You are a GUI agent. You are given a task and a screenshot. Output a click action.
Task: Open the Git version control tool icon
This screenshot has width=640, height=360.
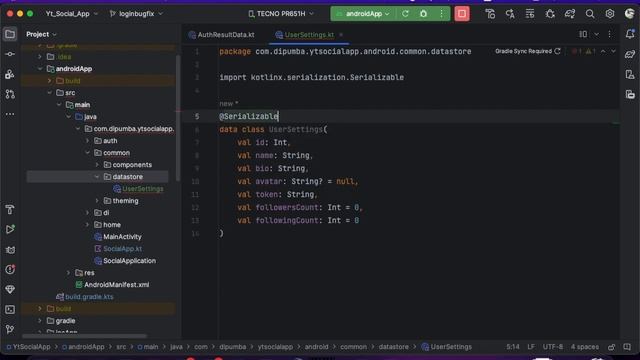[10, 329]
